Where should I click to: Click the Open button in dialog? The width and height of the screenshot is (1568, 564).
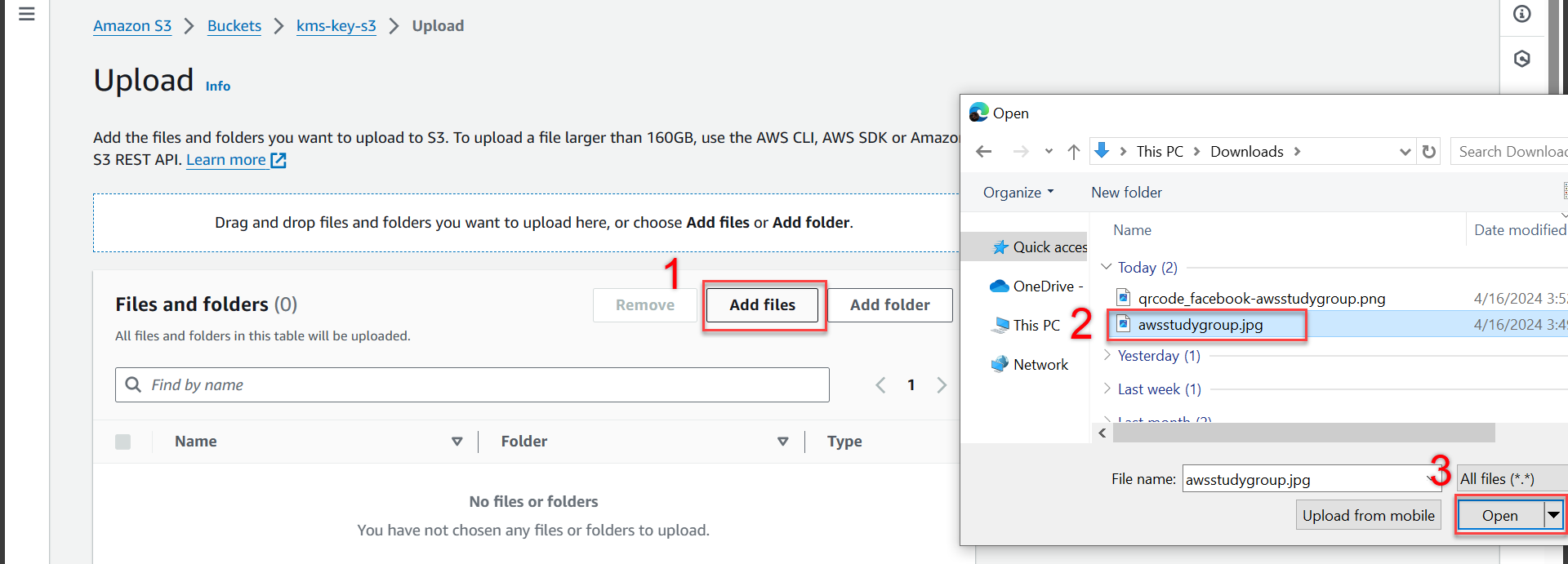[x=1500, y=515]
